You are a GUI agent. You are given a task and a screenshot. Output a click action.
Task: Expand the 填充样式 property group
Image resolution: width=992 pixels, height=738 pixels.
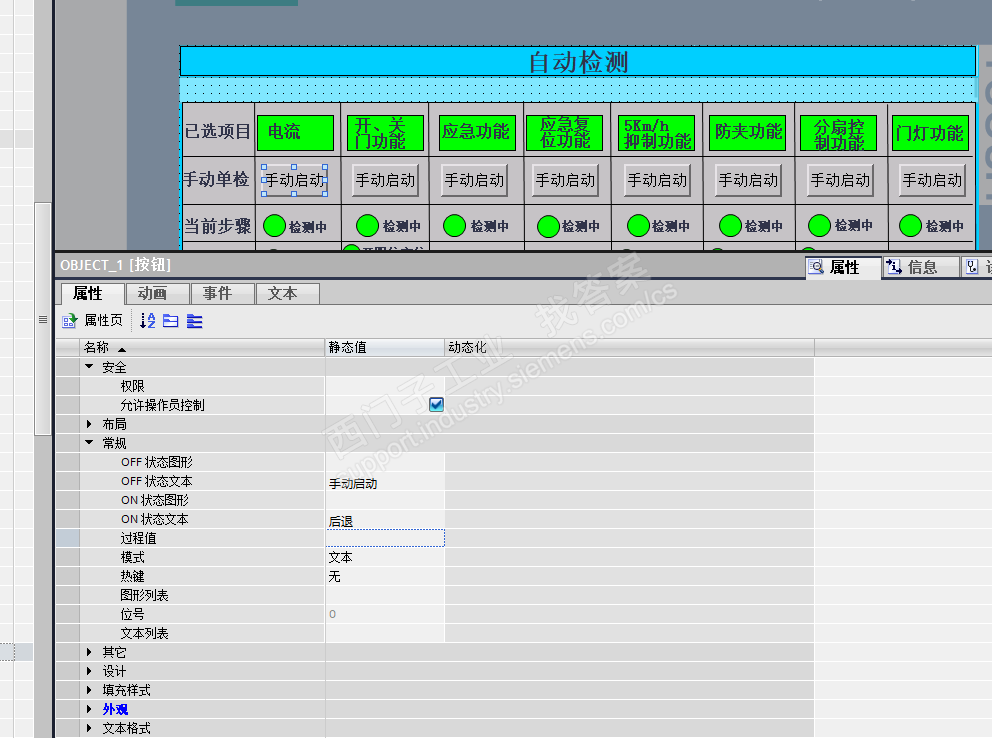click(89, 689)
